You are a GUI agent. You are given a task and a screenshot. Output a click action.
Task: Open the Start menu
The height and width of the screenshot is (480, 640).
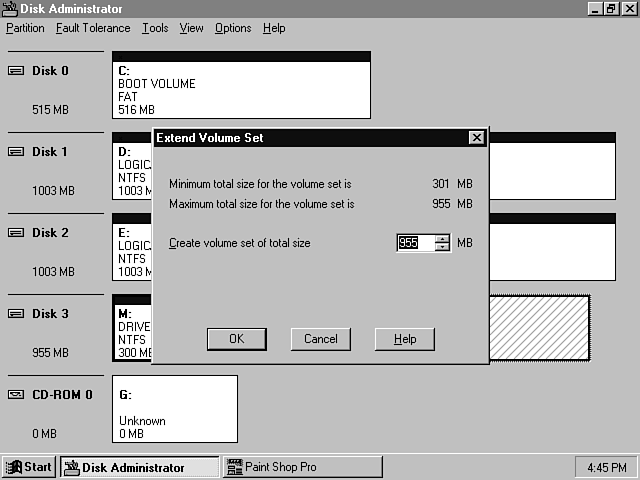(29, 467)
